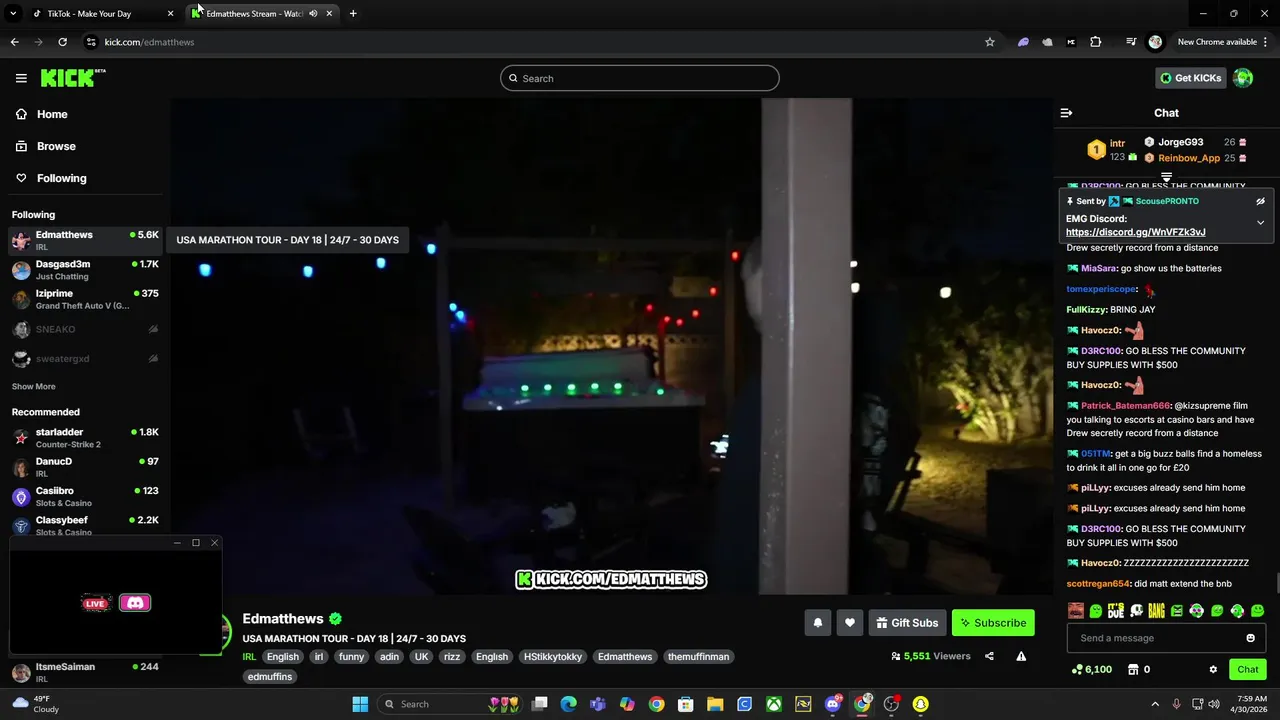1280x720 pixels.
Task: Open Dasgasd3m channel from sidebar
Action: click(x=85, y=270)
